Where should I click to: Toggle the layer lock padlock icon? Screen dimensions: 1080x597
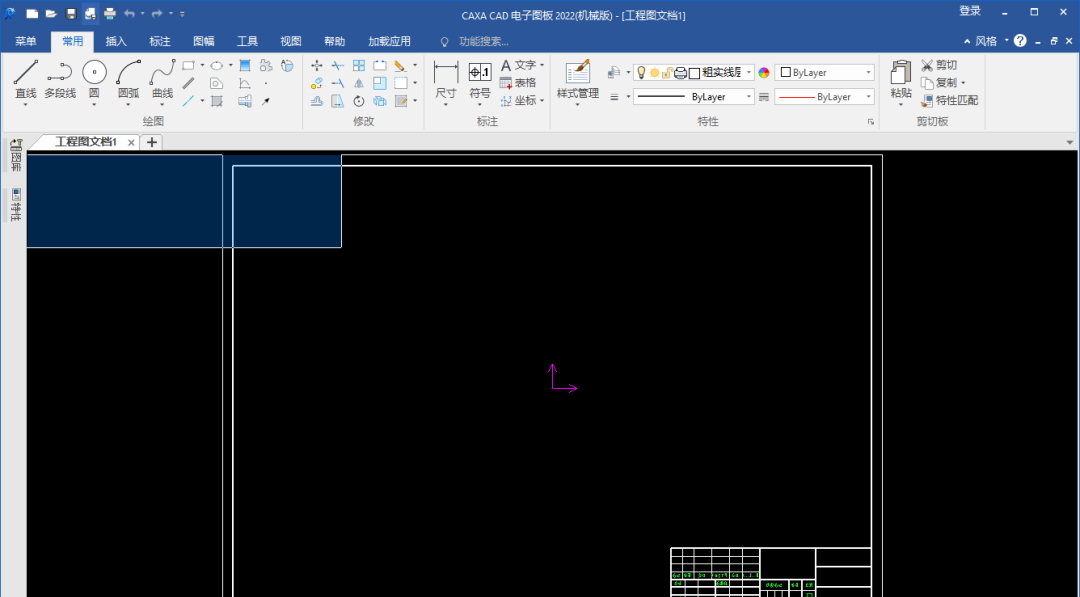(x=667, y=73)
